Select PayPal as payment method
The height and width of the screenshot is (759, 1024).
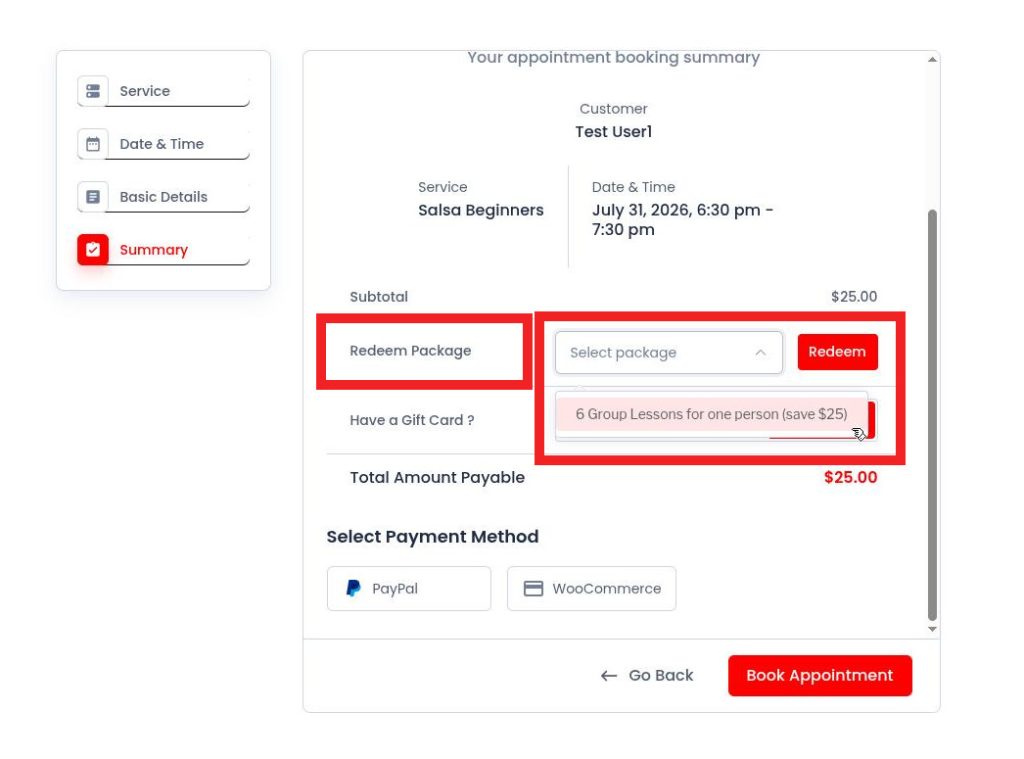[409, 589]
